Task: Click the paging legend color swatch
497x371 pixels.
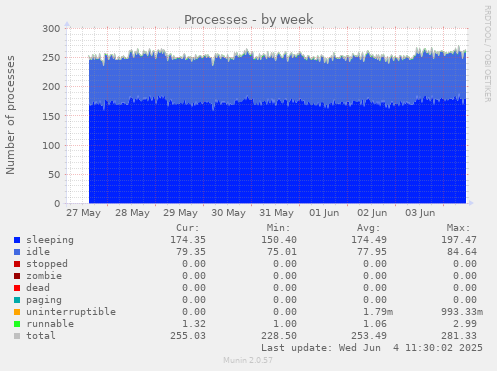Action: click(17, 300)
